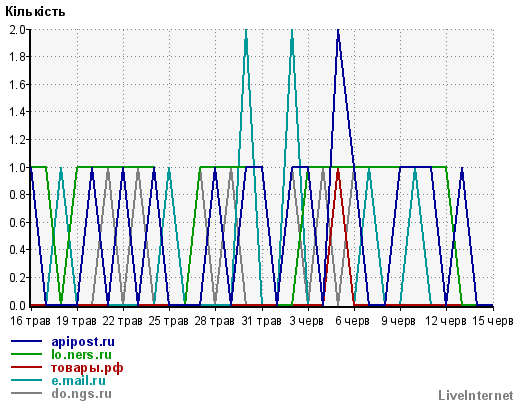The image size is (520, 405).
Task: Click the green lo.ners.ru legend line
Action: (x=26, y=354)
